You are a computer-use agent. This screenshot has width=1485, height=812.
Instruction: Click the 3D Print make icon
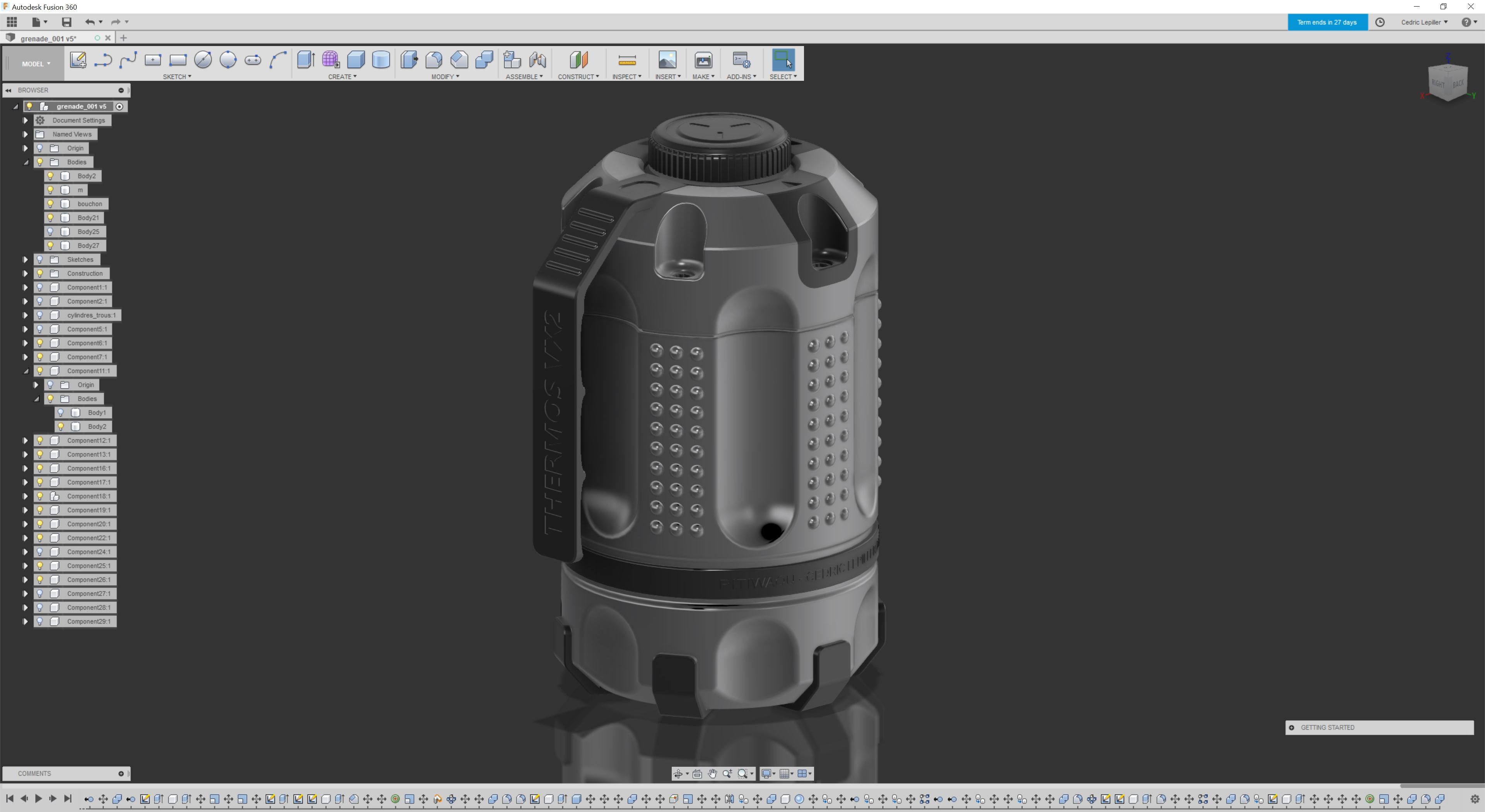[x=703, y=60]
